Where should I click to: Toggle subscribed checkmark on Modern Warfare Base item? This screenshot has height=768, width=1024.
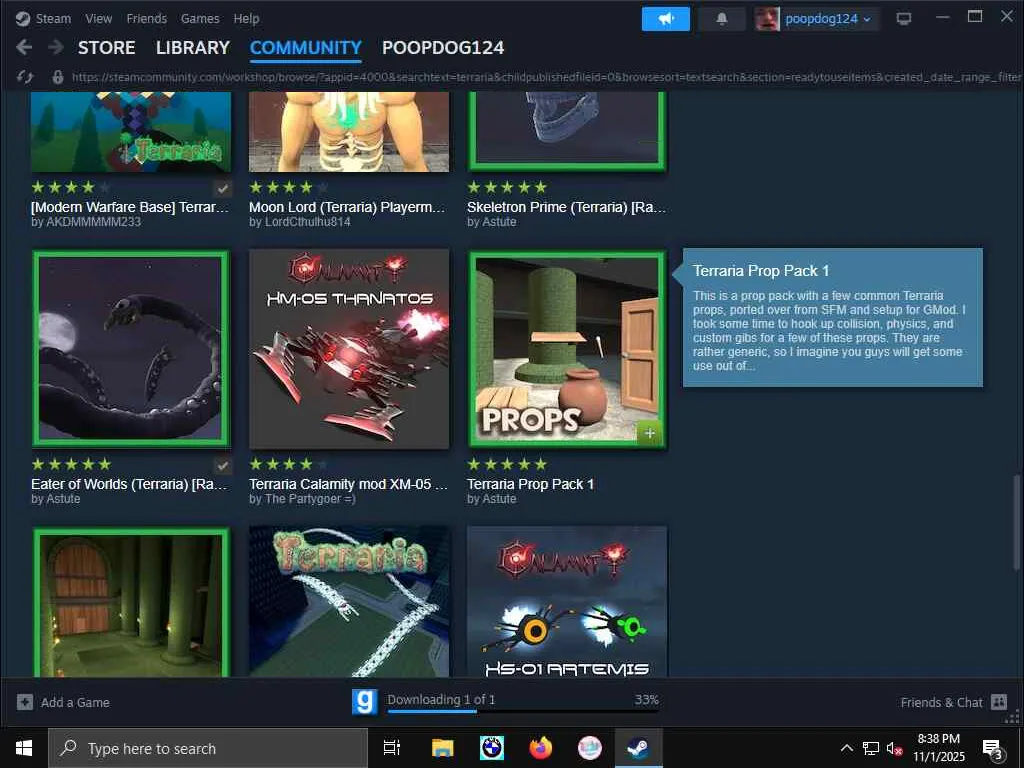[x=223, y=189]
